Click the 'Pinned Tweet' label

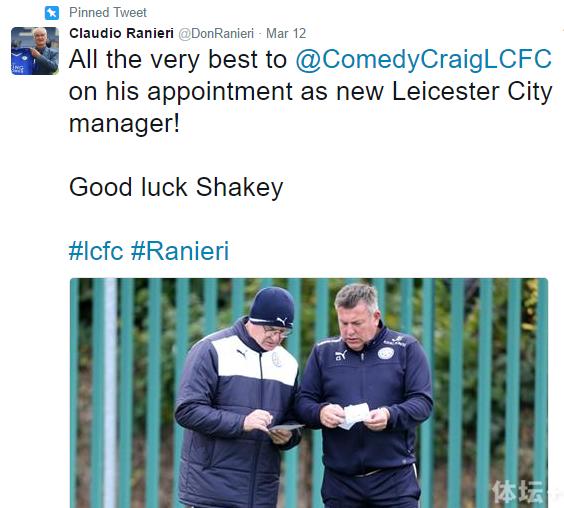(108, 13)
